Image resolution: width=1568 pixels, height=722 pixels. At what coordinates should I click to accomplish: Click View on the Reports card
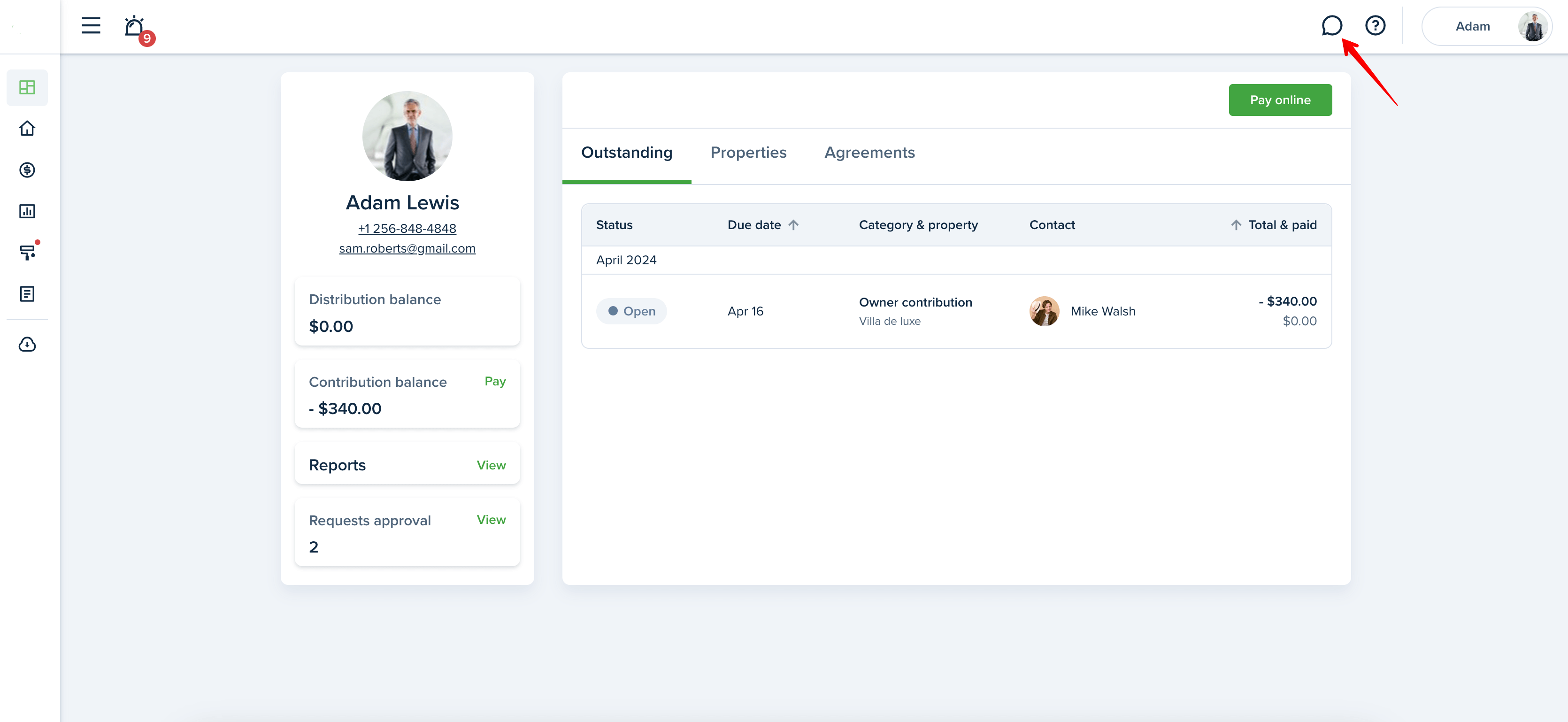(491, 465)
